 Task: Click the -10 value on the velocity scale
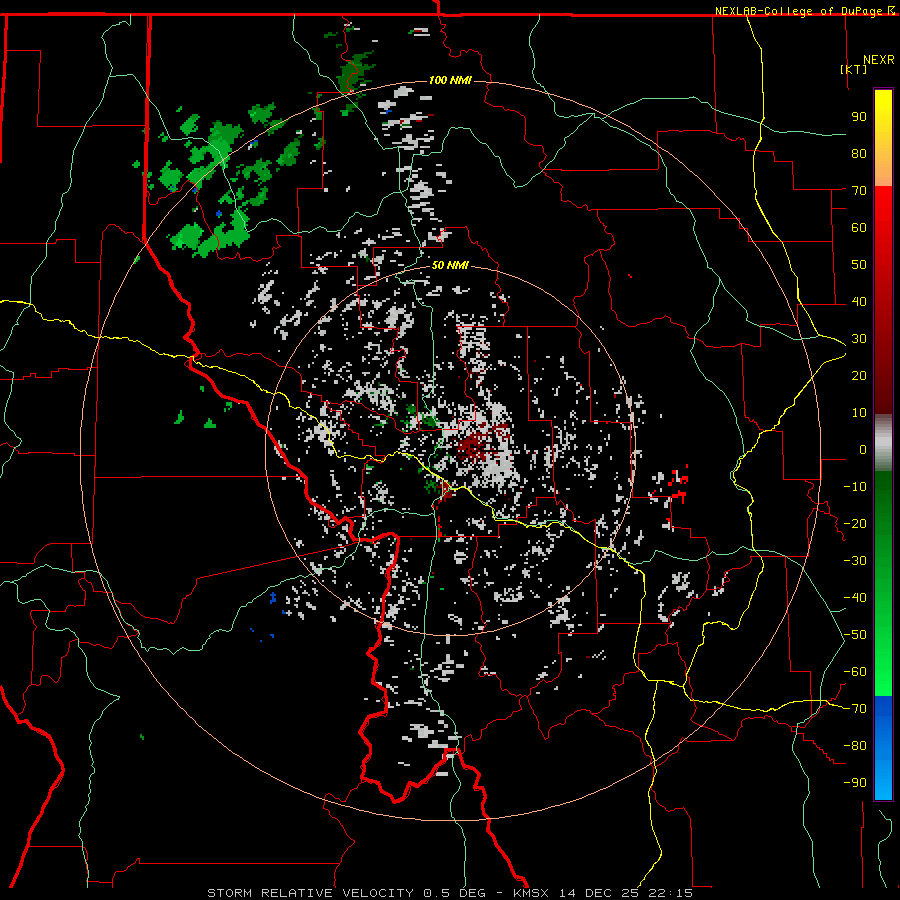855,487
